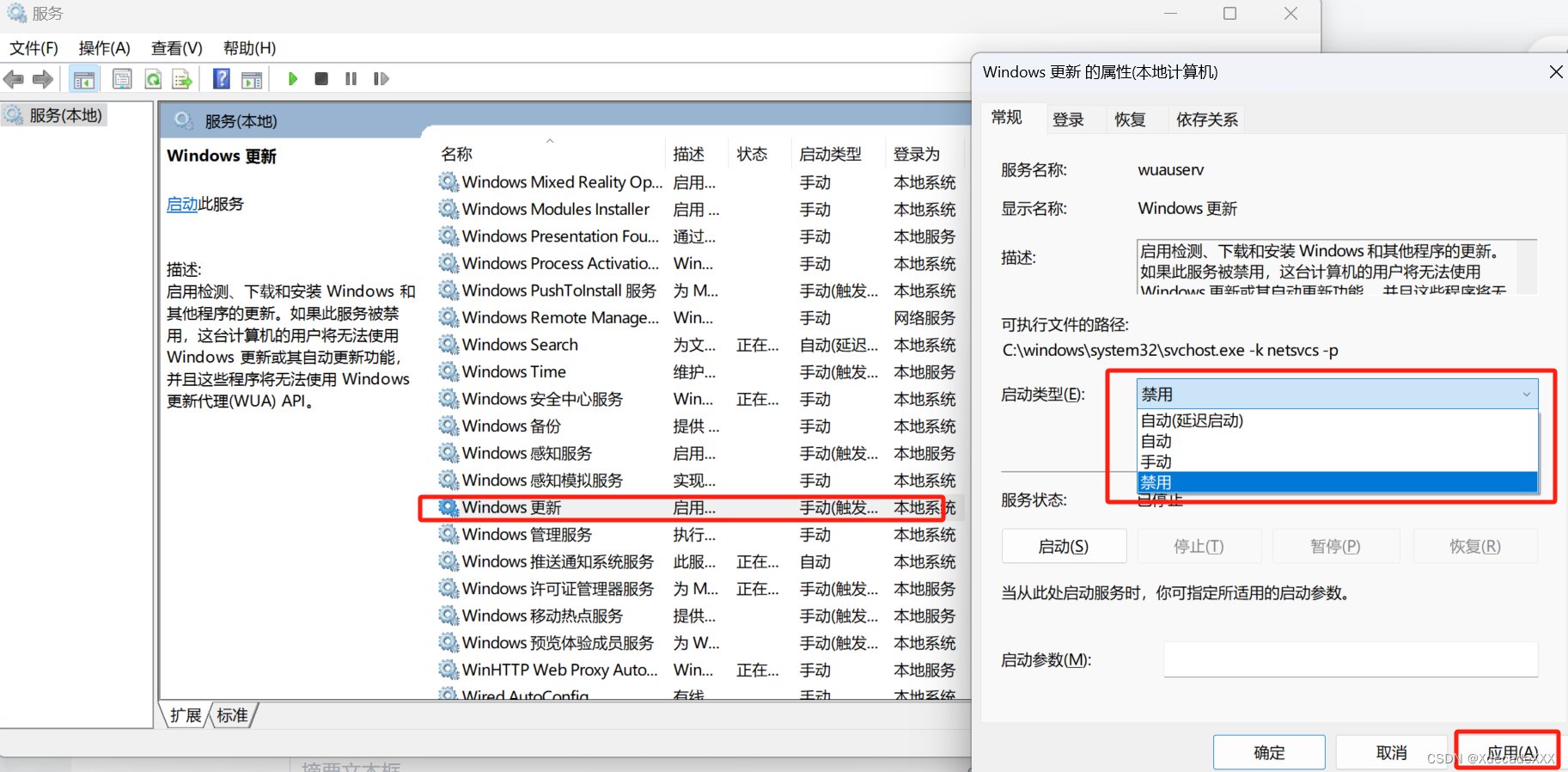Viewport: 1568px width, 772px height.
Task: Click gear icon of Windows 移动热点服务 row
Action: click(x=448, y=616)
